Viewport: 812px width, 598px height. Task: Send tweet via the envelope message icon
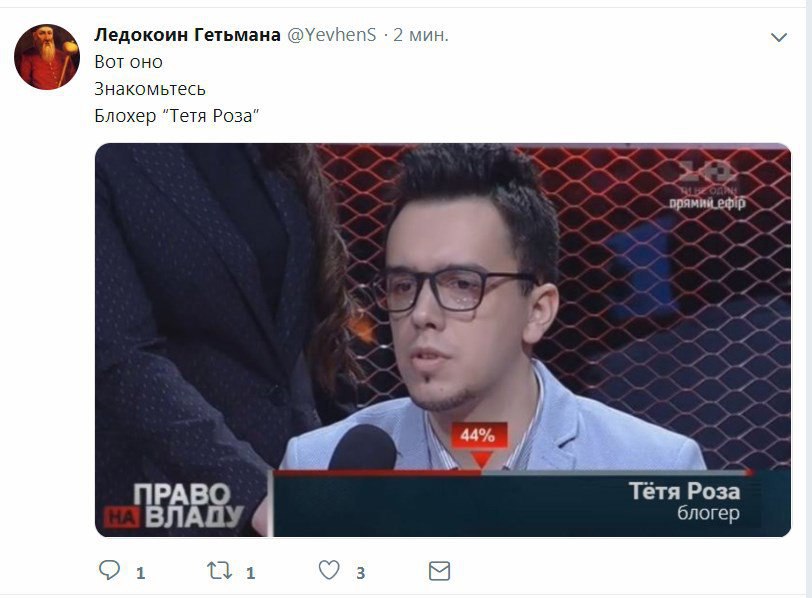point(440,571)
